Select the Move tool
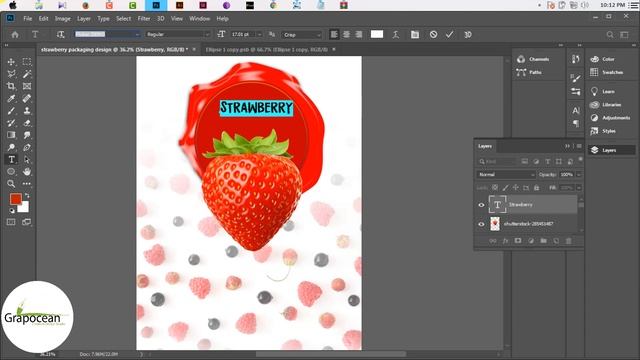640x360 pixels. pyautogui.click(x=11, y=62)
